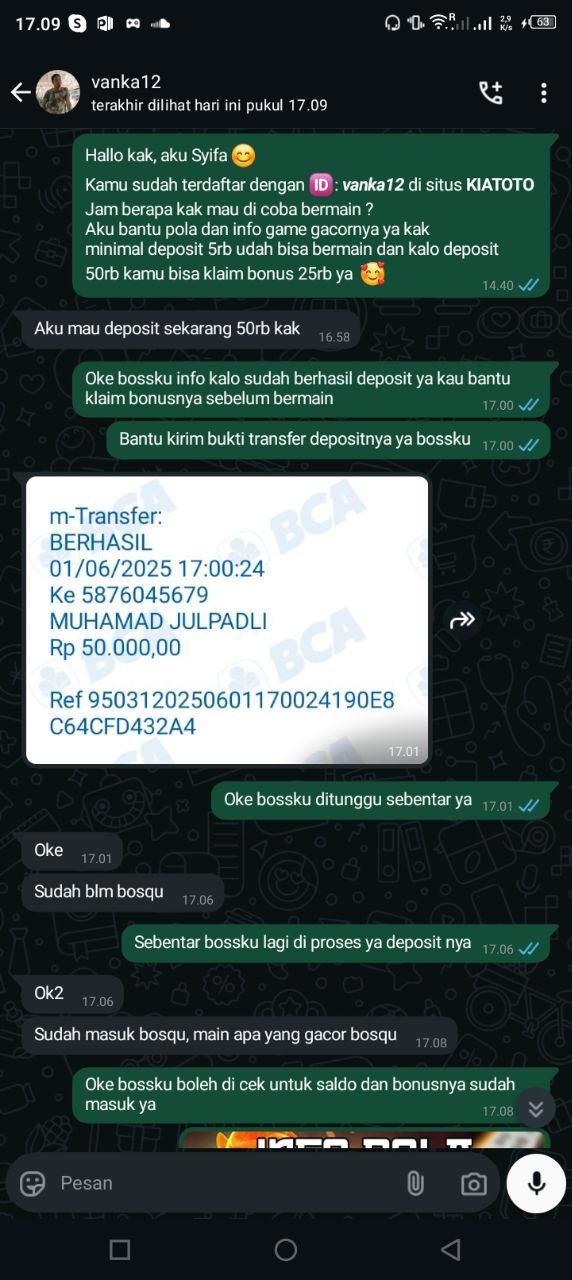The width and height of the screenshot is (572, 1280).
Task: Attach a file with the paperclip icon
Action: (415, 1183)
